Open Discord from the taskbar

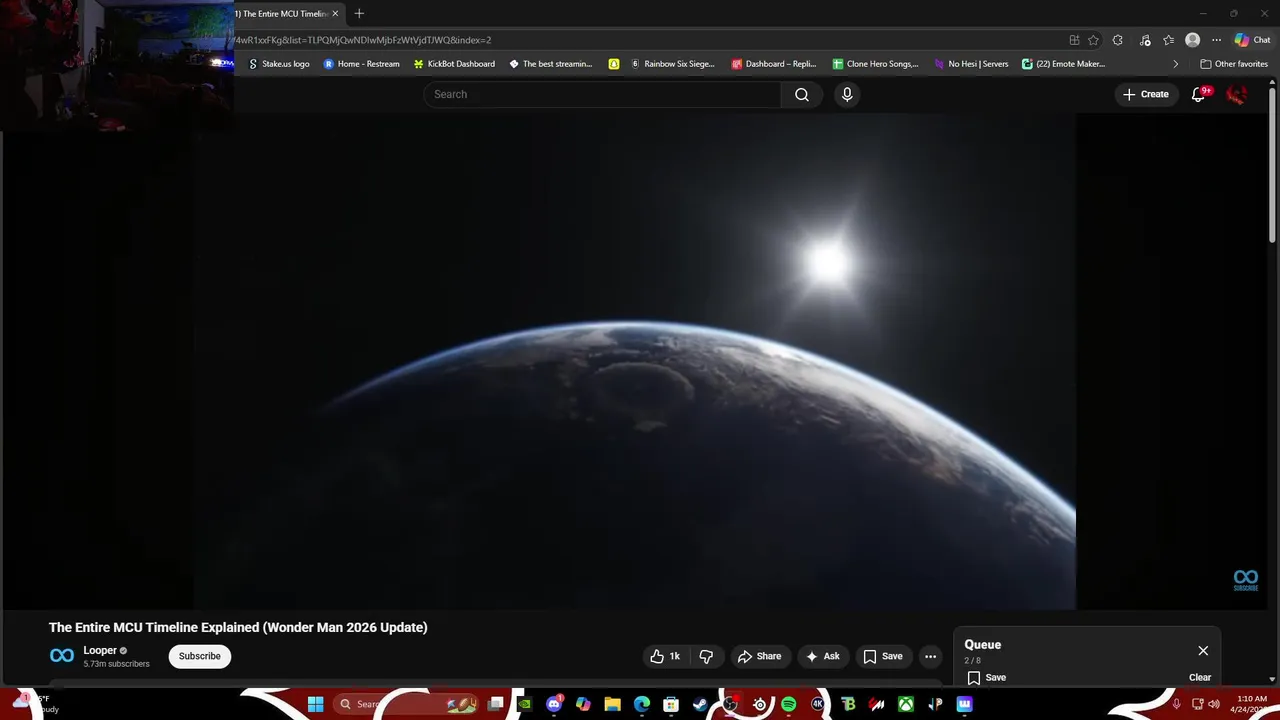[554, 704]
